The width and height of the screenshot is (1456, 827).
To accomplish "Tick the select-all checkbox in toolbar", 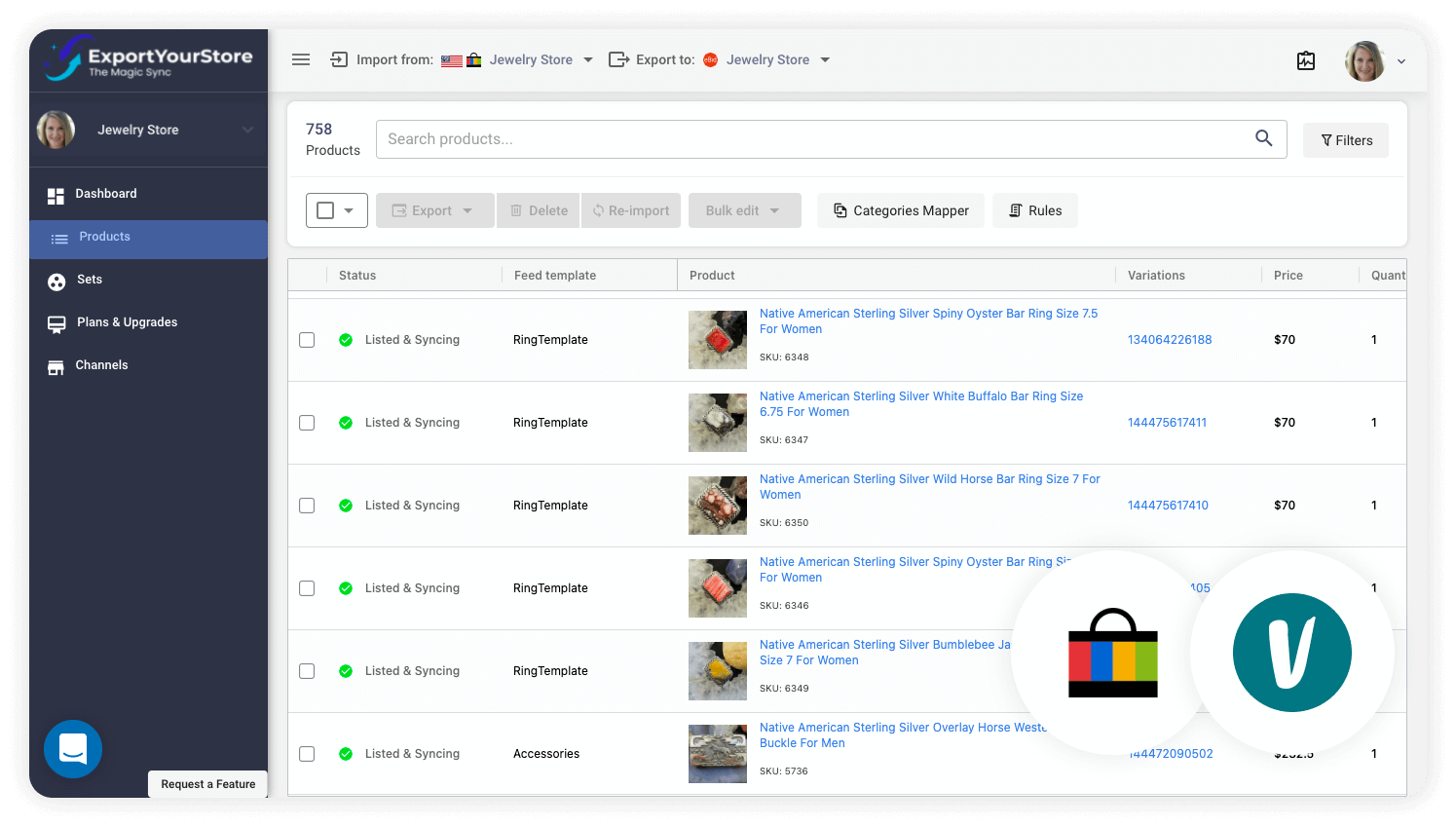I will pos(325,210).
